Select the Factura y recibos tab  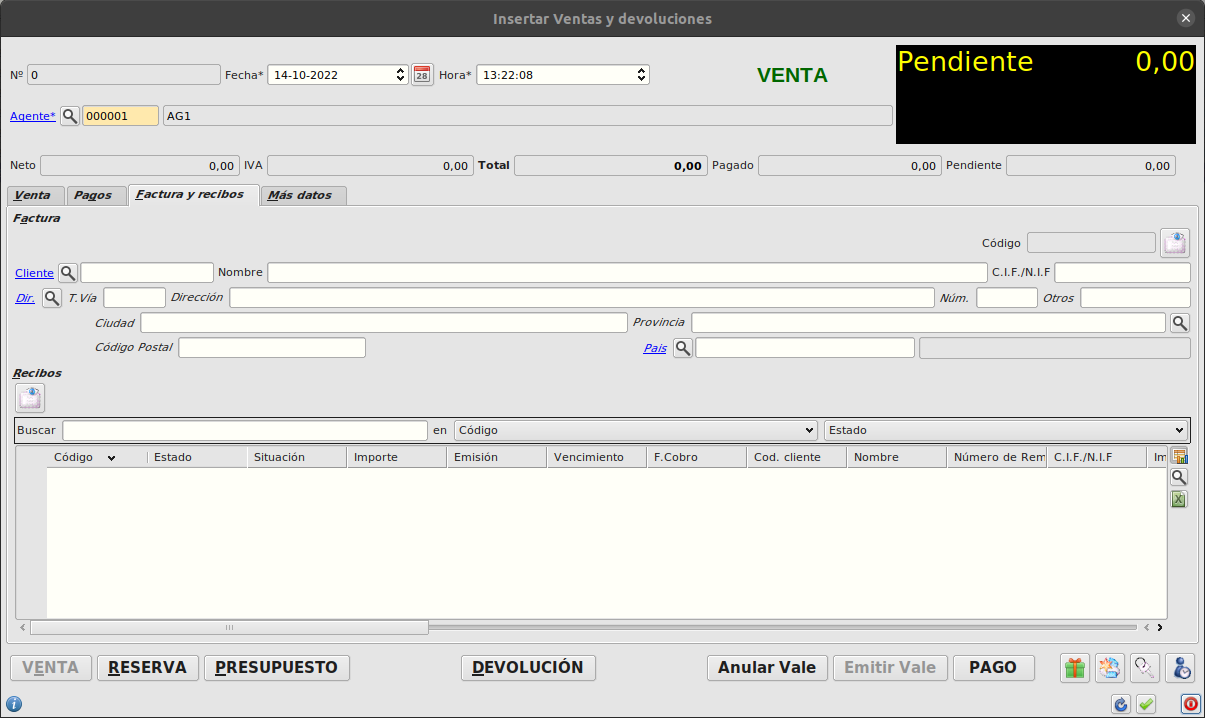coord(194,195)
